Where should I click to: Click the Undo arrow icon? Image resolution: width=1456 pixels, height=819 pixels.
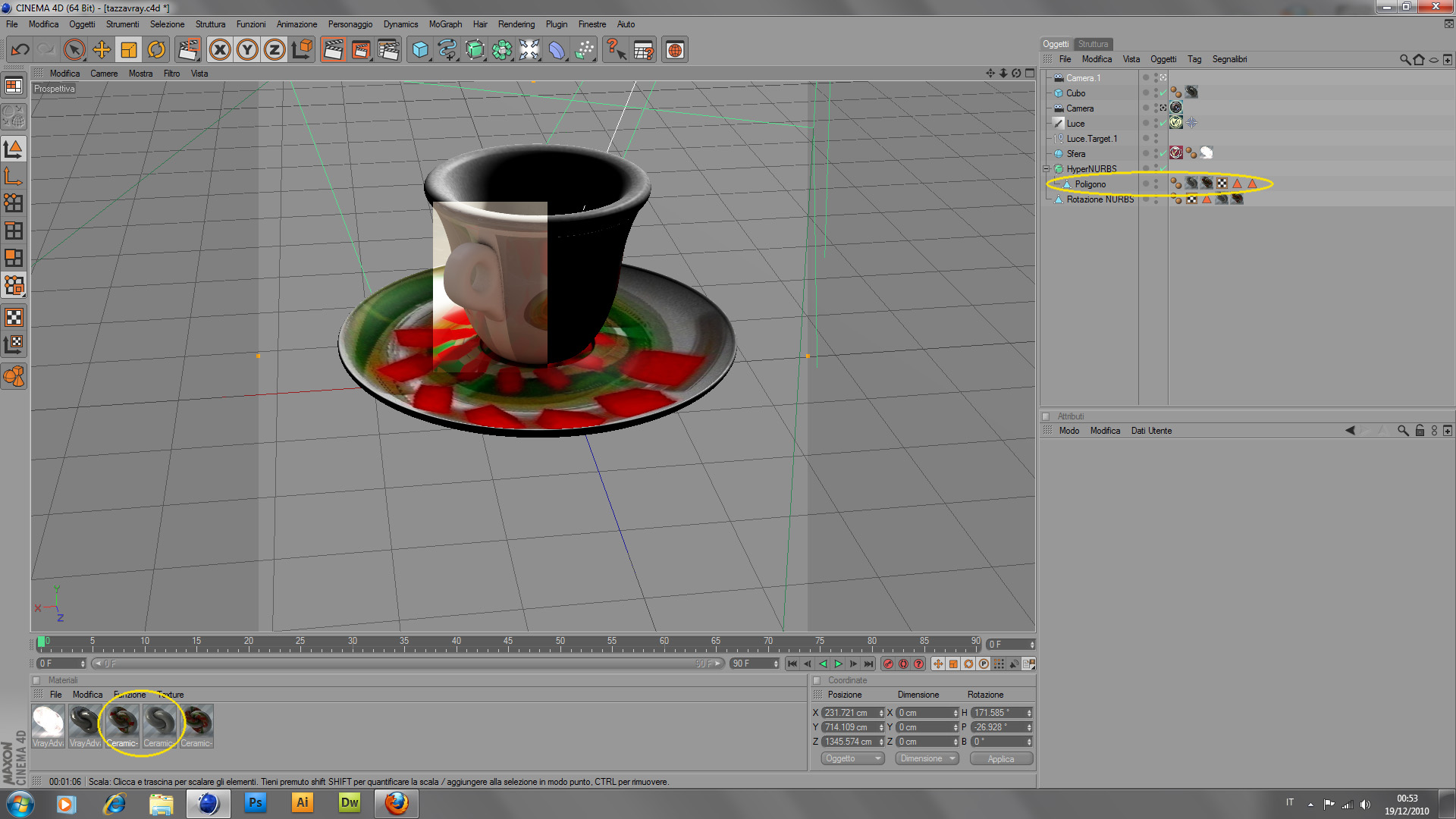(x=20, y=50)
